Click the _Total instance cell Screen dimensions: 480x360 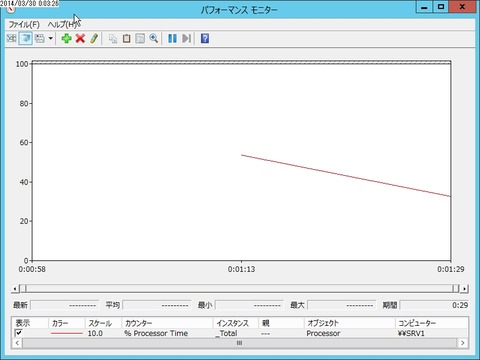226,333
